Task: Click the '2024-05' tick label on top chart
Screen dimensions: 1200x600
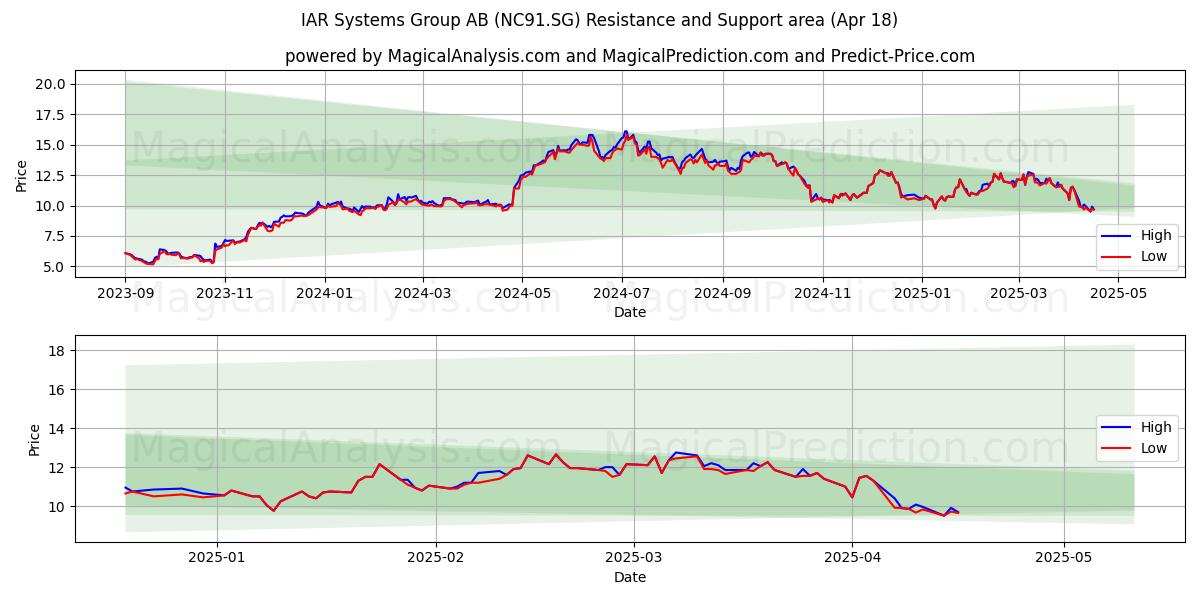Action: [x=521, y=295]
